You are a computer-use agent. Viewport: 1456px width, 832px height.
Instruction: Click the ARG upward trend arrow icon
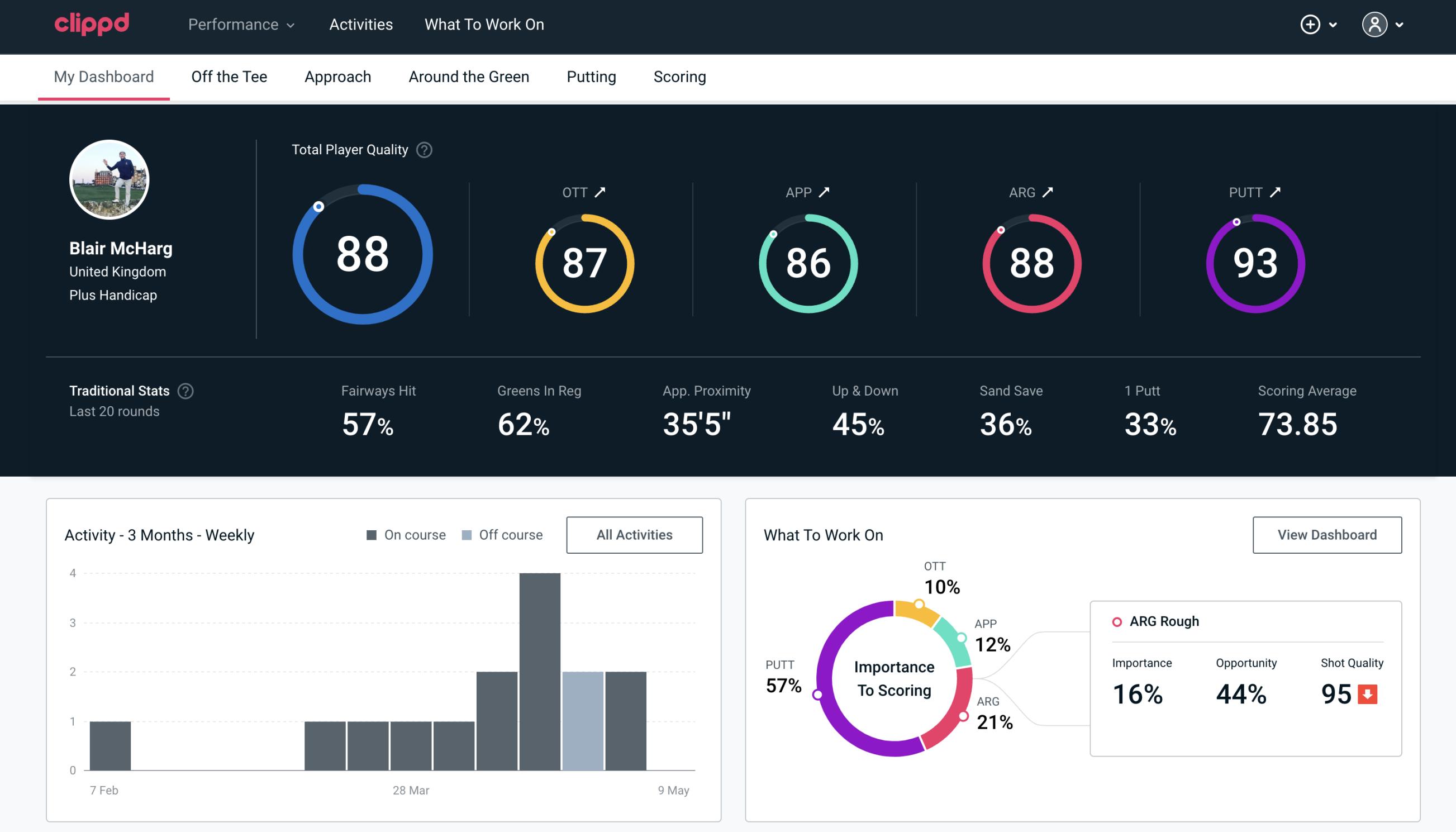(1046, 192)
